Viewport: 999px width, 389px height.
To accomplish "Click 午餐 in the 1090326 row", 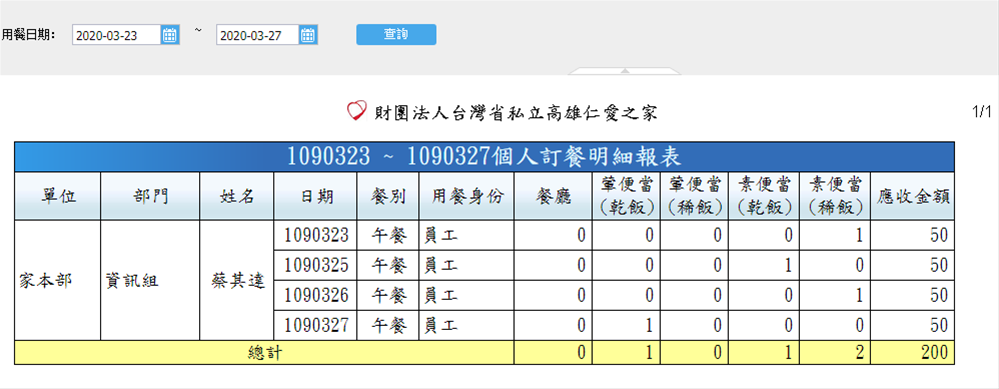I will (x=388, y=295).
